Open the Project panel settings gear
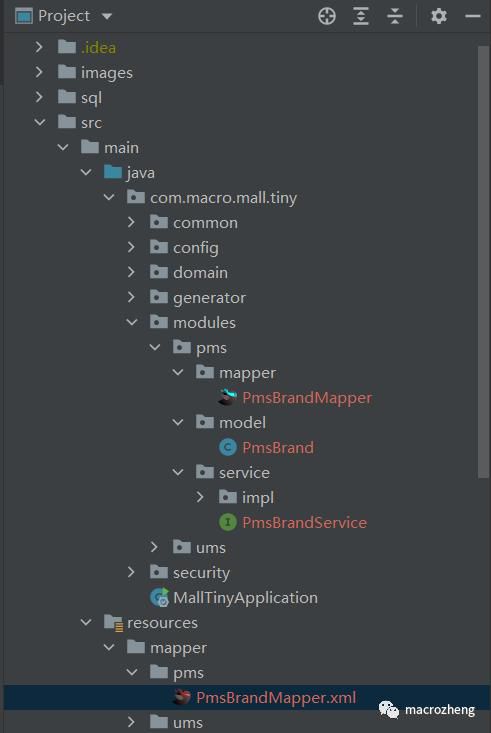This screenshot has height=733, width=491. click(x=439, y=16)
